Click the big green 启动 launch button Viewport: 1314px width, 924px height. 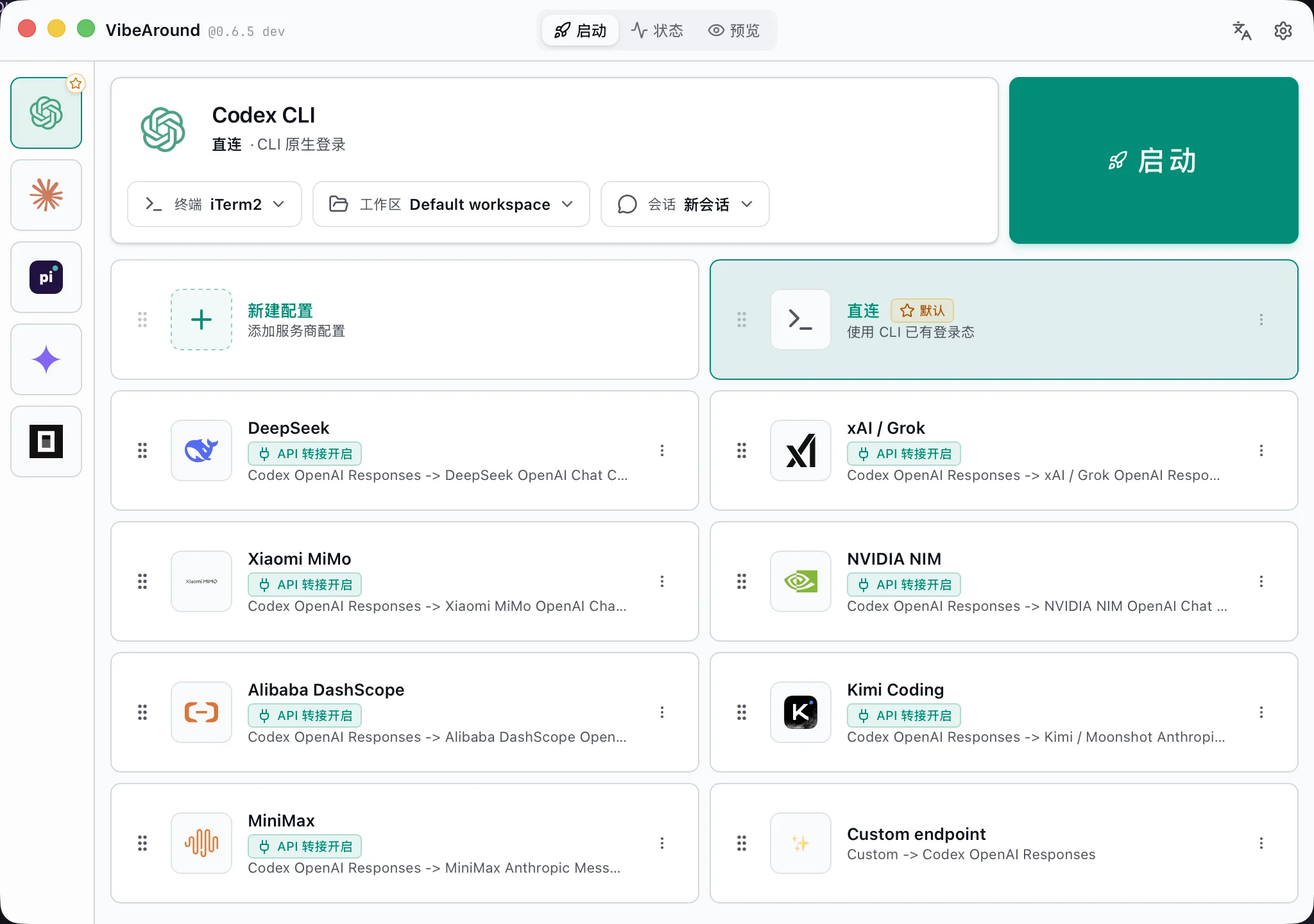(1154, 160)
